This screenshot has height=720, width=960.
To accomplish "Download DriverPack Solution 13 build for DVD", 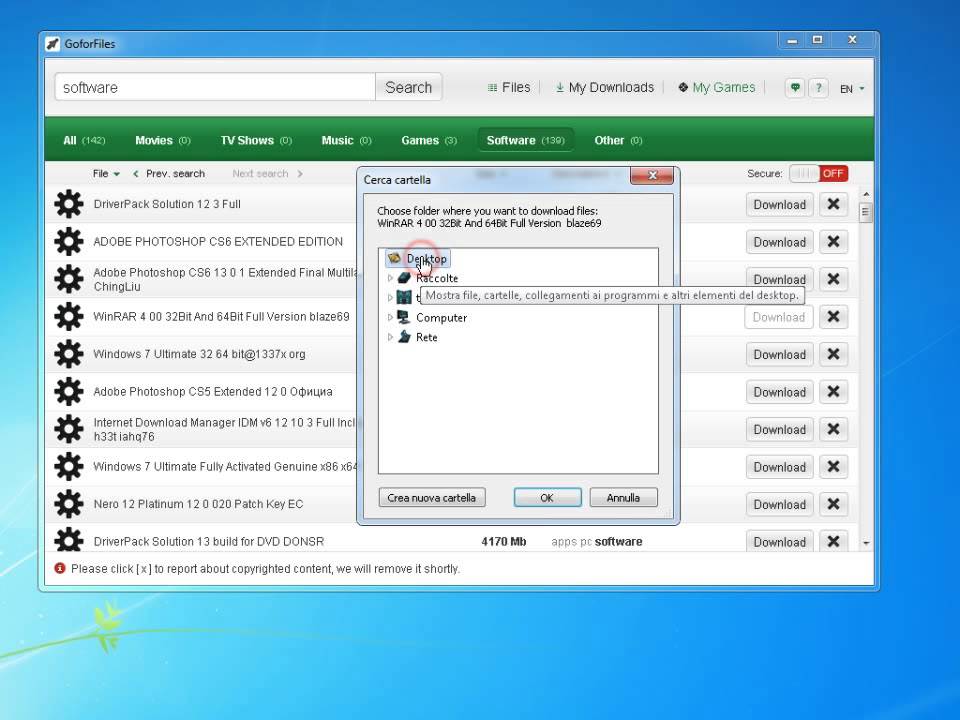I will pos(779,541).
